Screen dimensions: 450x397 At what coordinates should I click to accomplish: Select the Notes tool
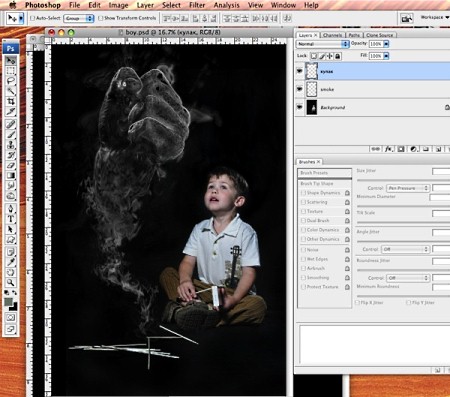tap(11, 252)
